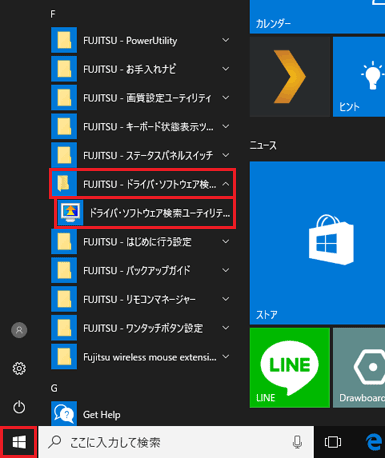Click the power icon in Start sidebar

pyautogui.click(x=19, y=407)
